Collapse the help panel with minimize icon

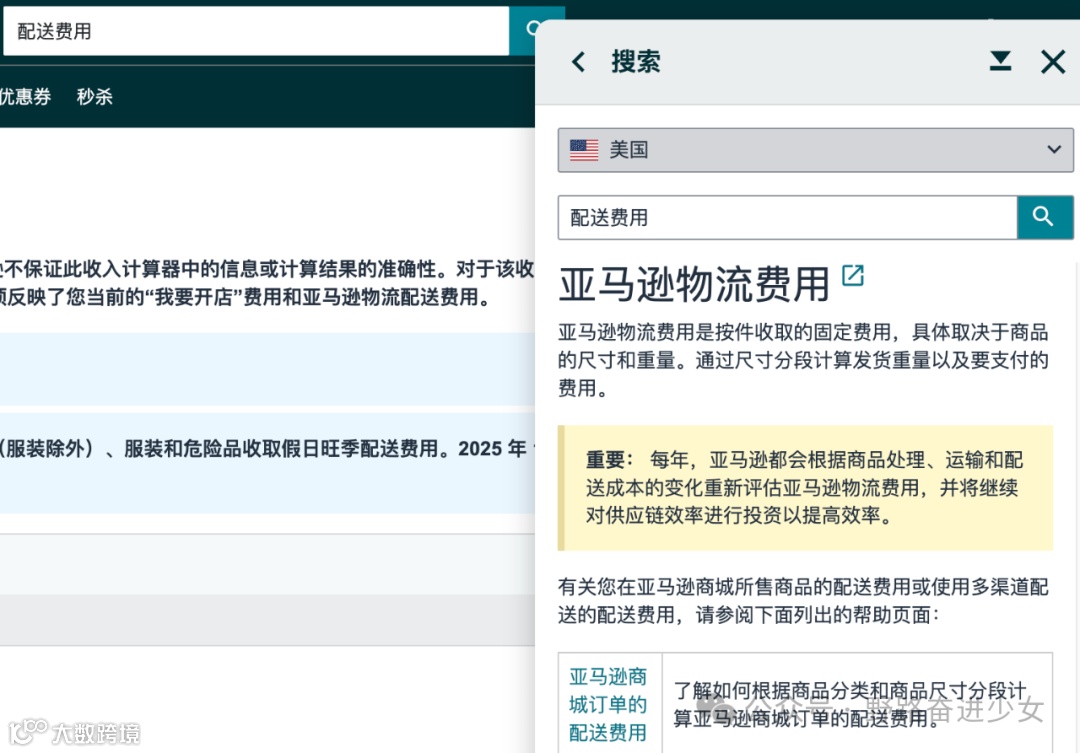[1000, 61]
